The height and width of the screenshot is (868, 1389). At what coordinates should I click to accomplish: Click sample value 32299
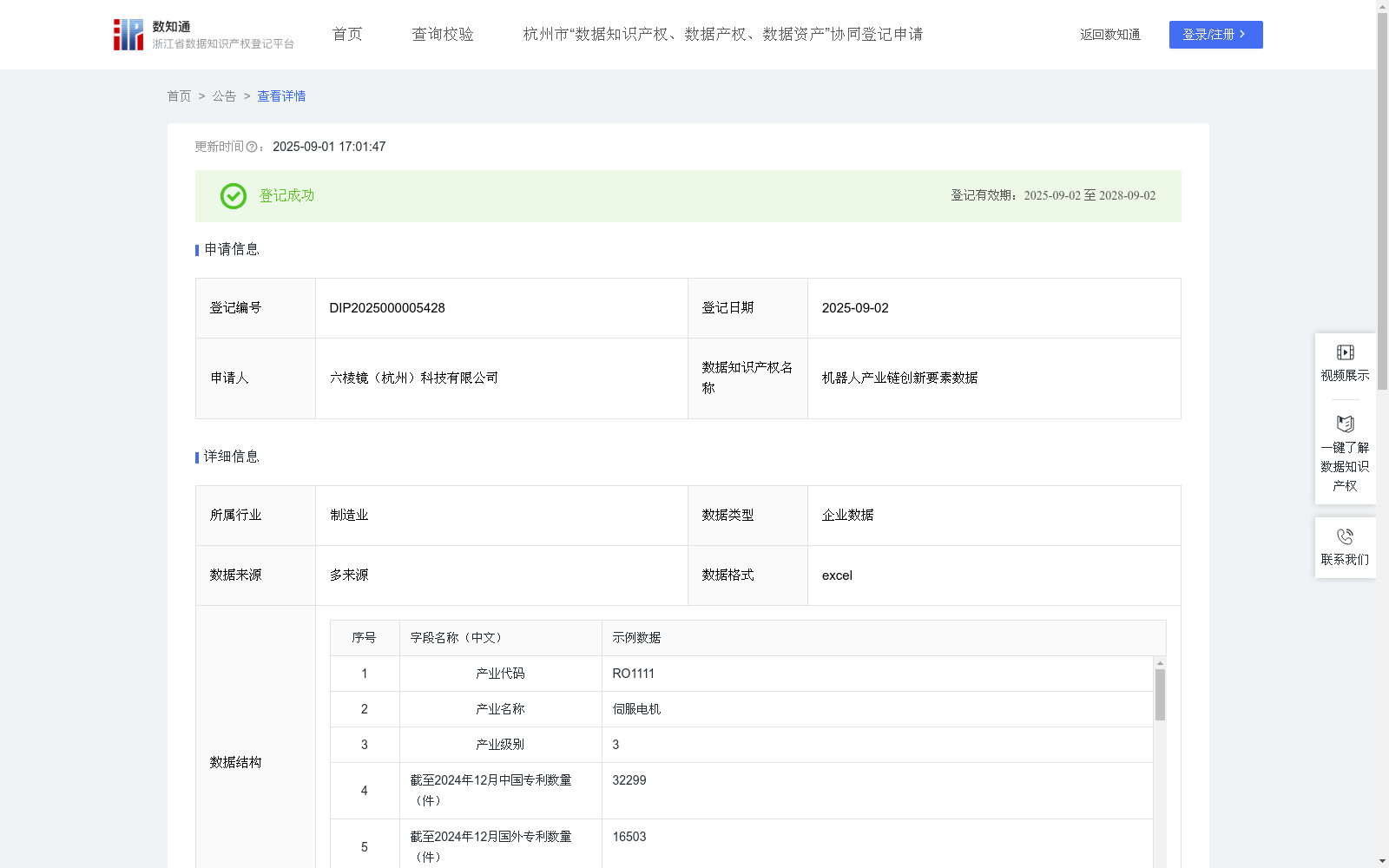pyautogui.click(x=629, y=780)
